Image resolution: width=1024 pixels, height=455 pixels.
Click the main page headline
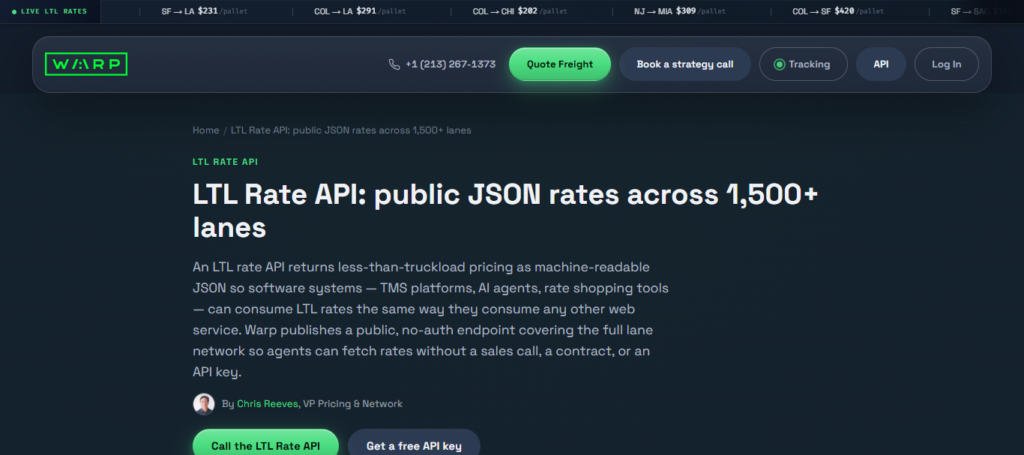coord(505,212)
